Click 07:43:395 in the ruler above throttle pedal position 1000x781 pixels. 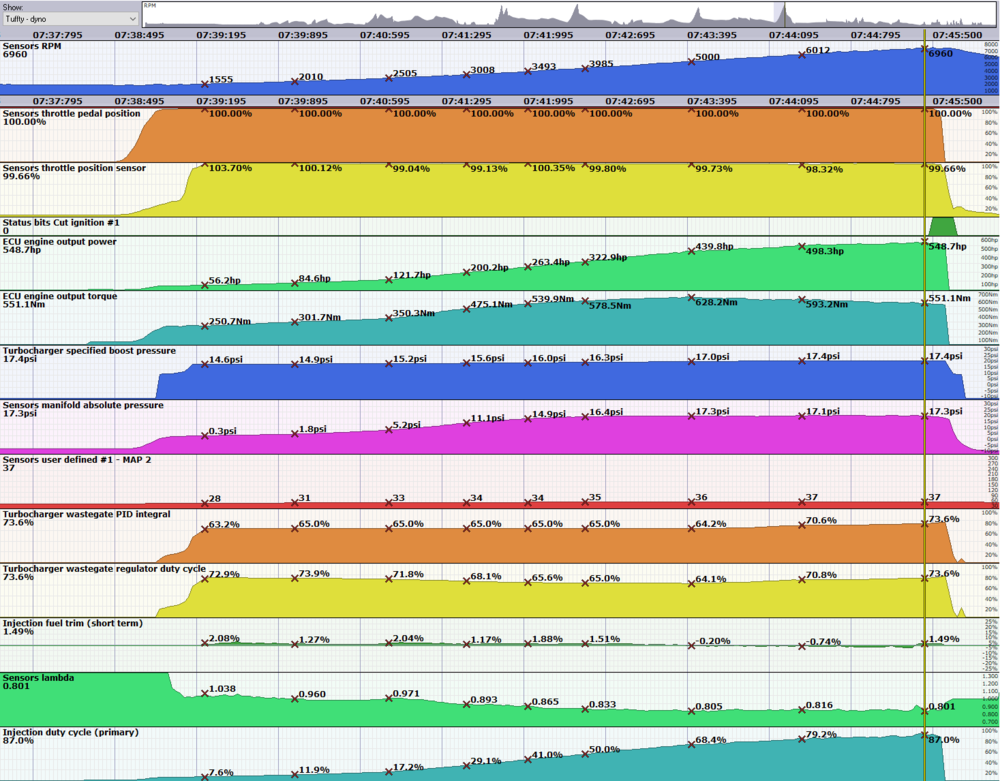tap(712, 101)
